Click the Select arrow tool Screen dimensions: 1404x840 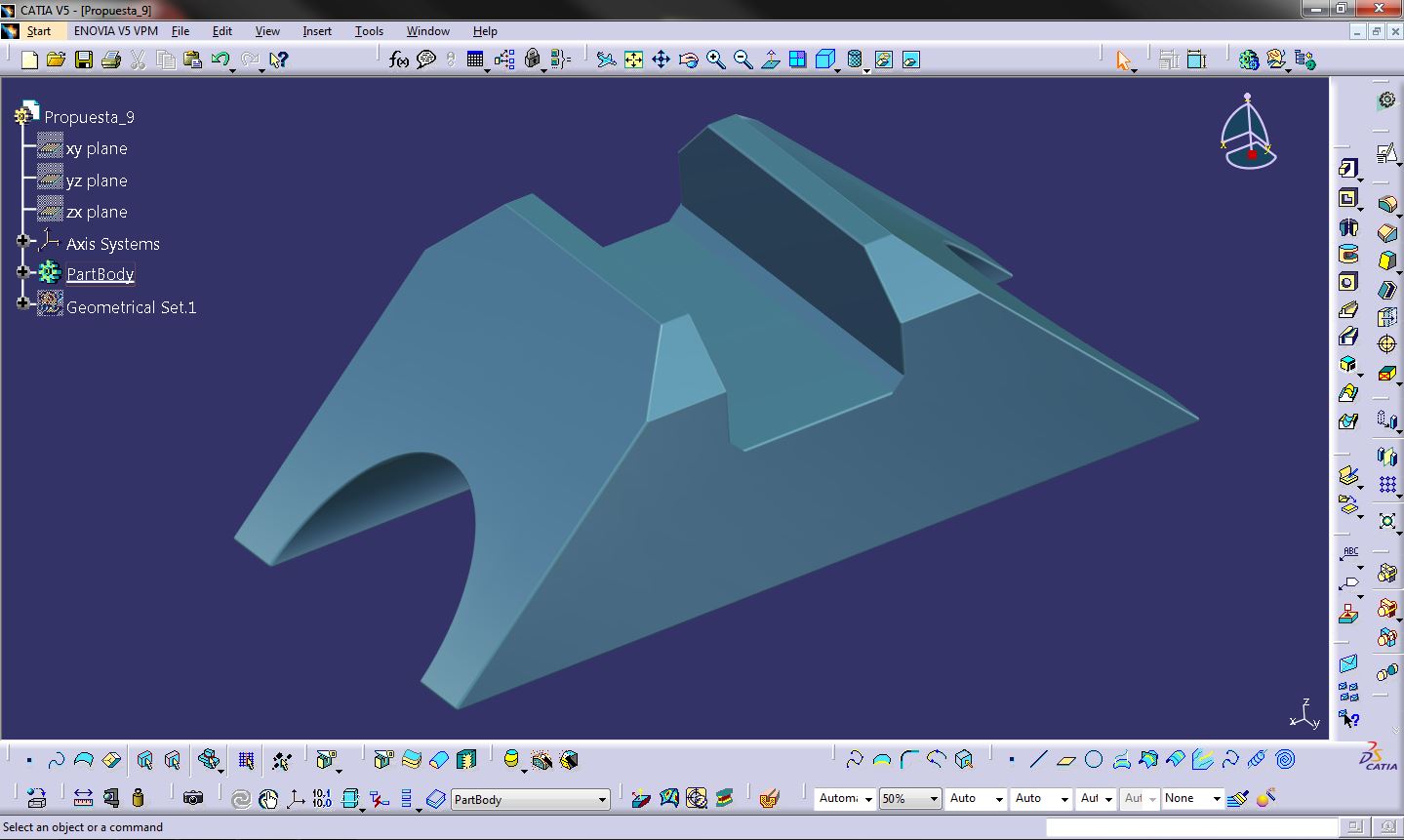(x=1123, y=60)
